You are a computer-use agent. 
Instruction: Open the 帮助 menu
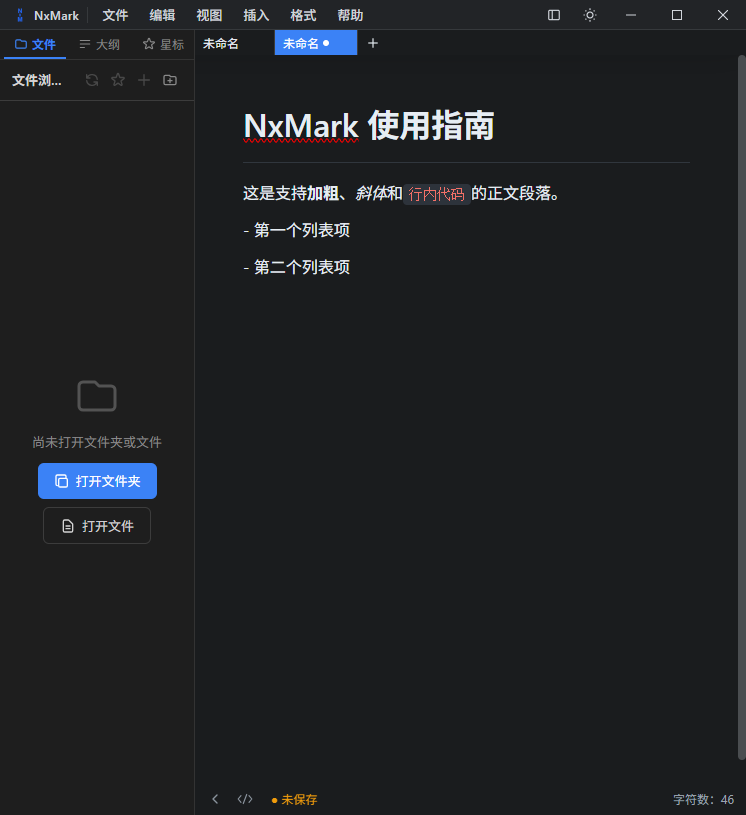pyautogui.click(x=350, y=15)
